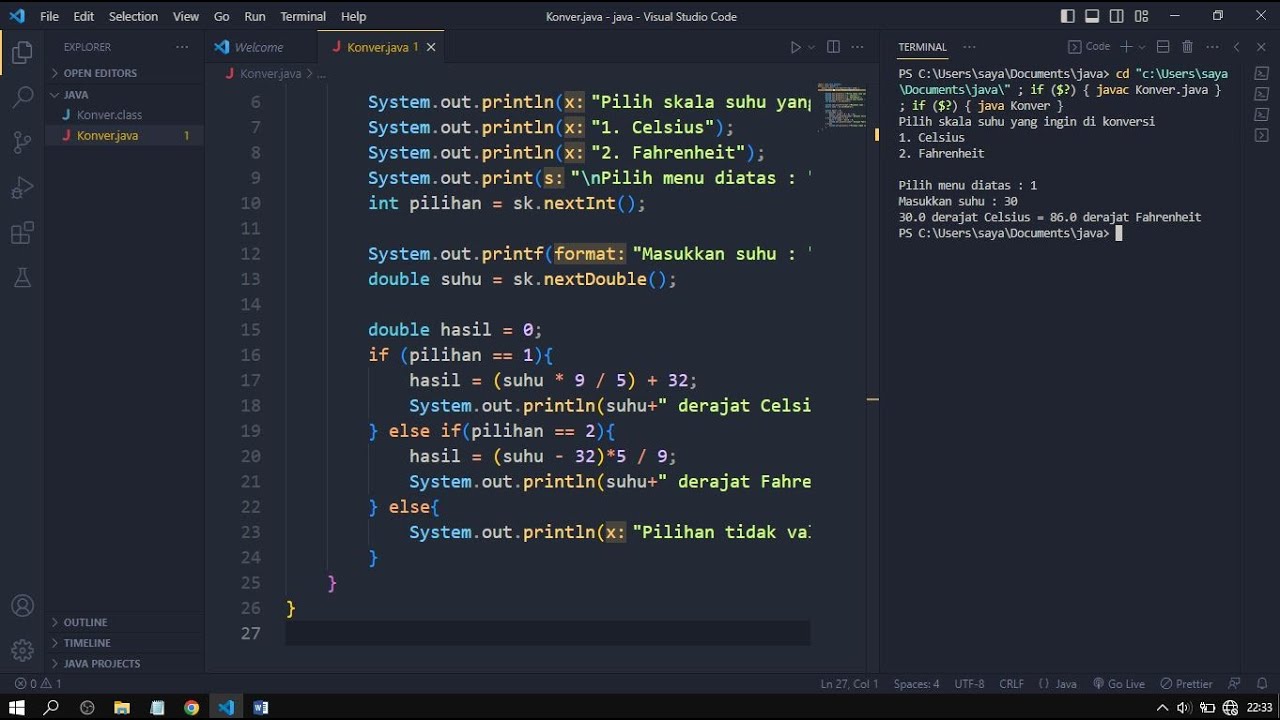The height and width of the screenshot is (720, 1280).
Task: Toggle secondary side bar visibility
Action: click(x=1117, y=16)
